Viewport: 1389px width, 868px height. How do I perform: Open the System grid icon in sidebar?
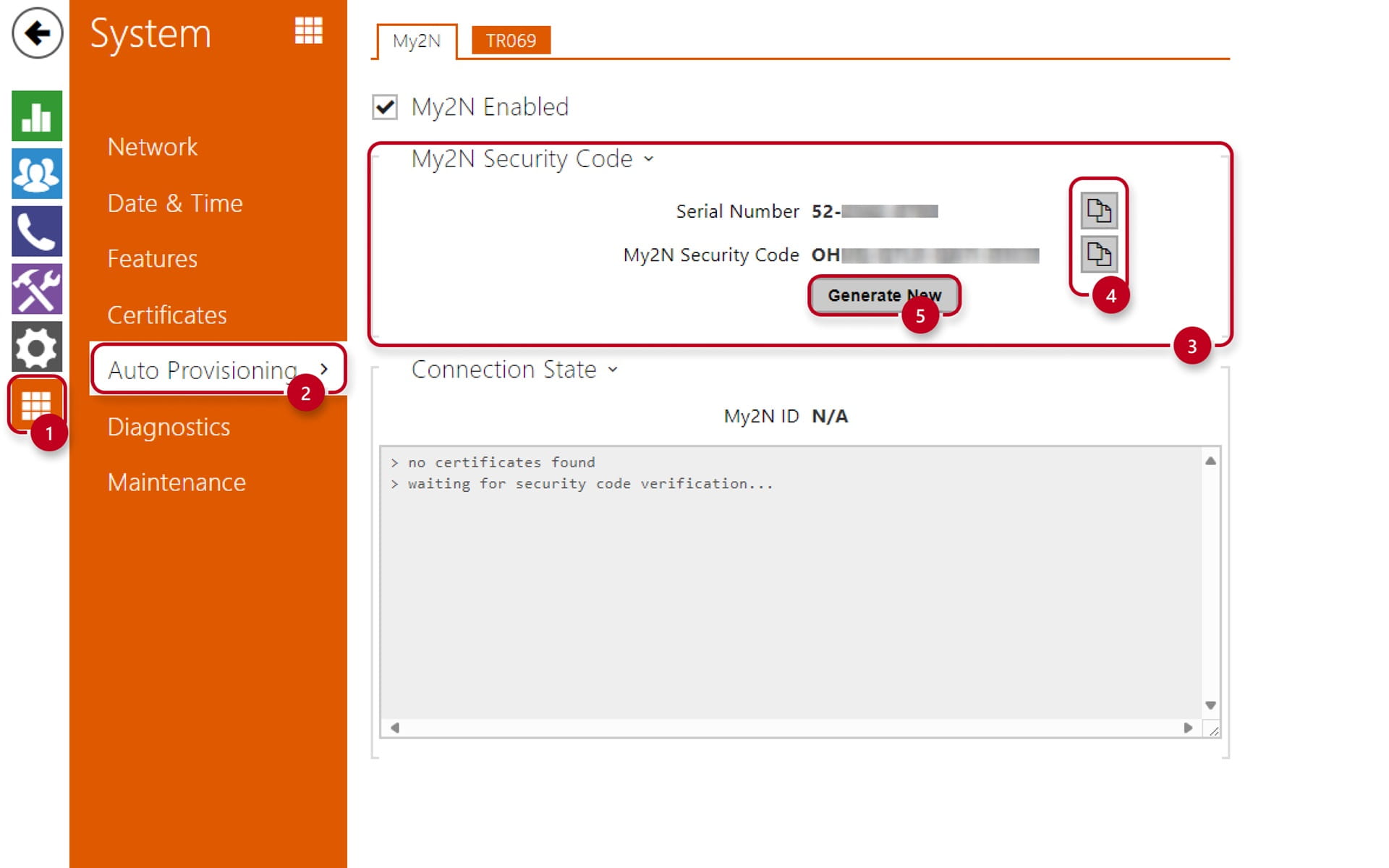point(37,404)
